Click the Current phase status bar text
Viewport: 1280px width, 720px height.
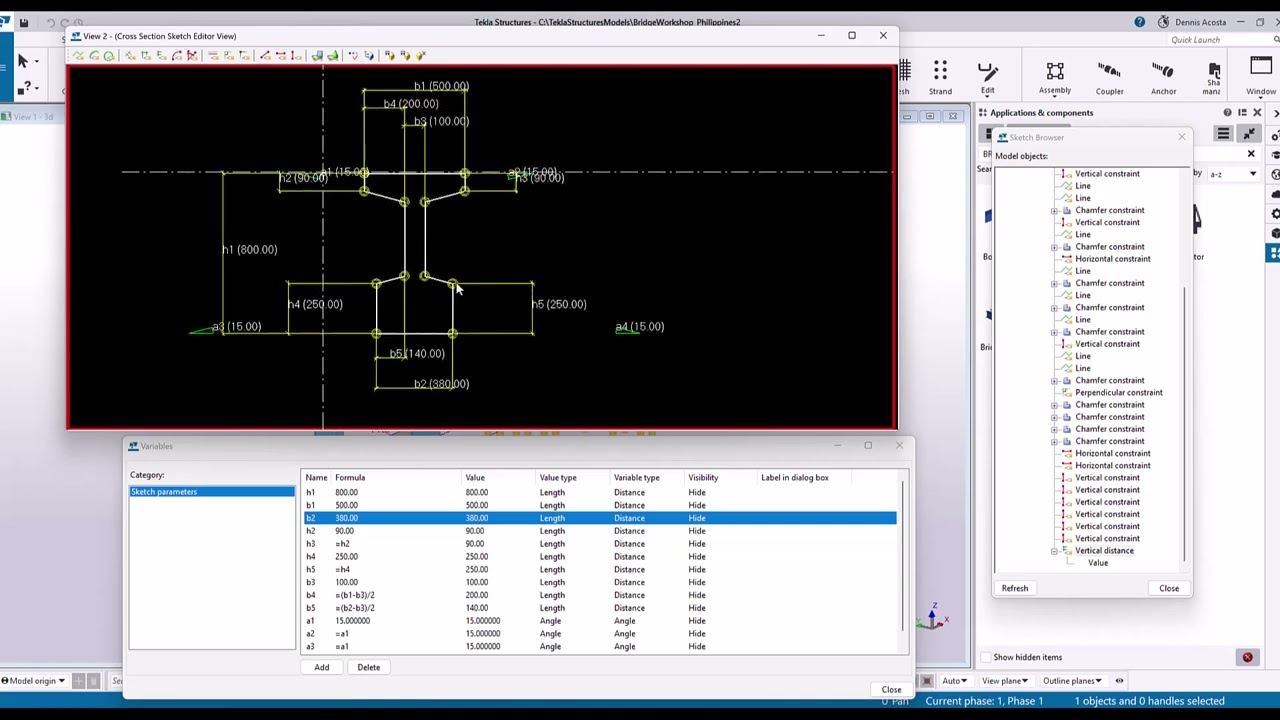(984, 701)
